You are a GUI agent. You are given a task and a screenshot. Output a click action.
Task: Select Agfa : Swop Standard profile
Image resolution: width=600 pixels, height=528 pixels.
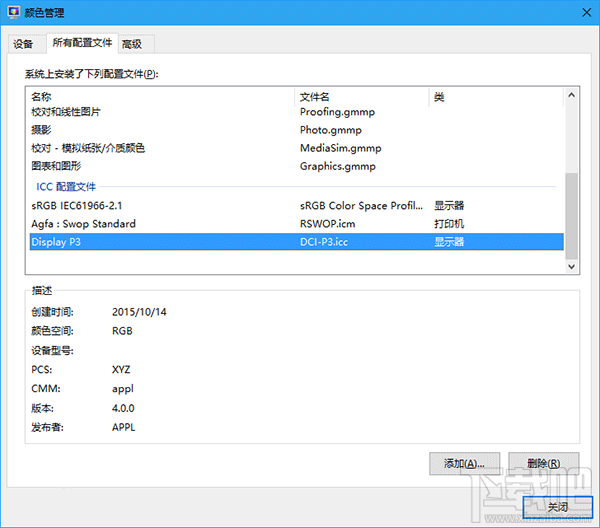(297, 224)
